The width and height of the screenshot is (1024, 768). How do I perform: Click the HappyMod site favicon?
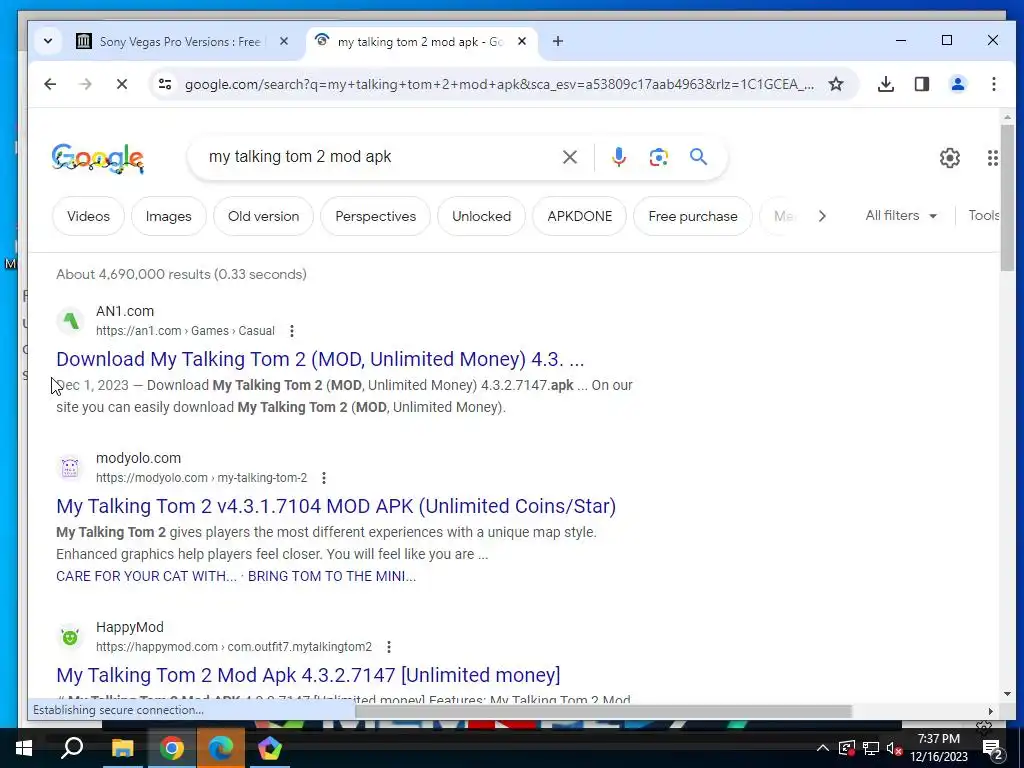(70, 637)
